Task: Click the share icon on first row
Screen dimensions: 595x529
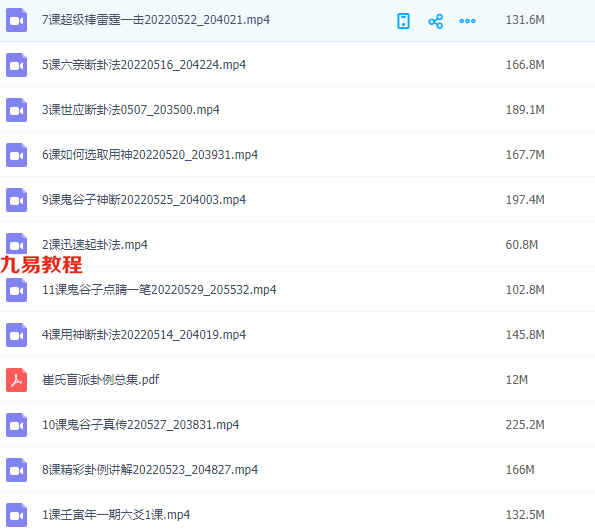Action: click(x=435, y=21)
